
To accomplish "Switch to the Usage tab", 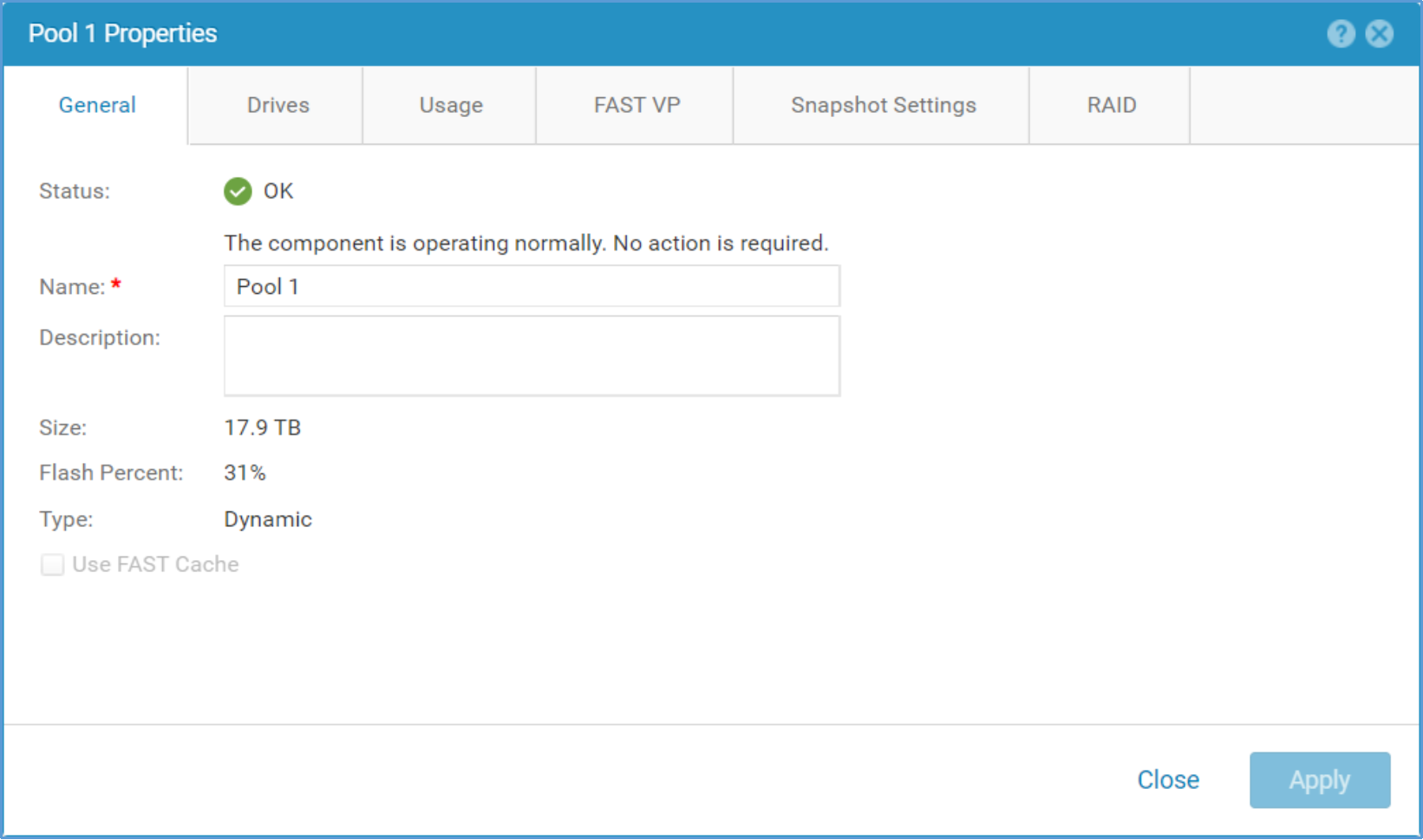I will (x=451, y=105).
